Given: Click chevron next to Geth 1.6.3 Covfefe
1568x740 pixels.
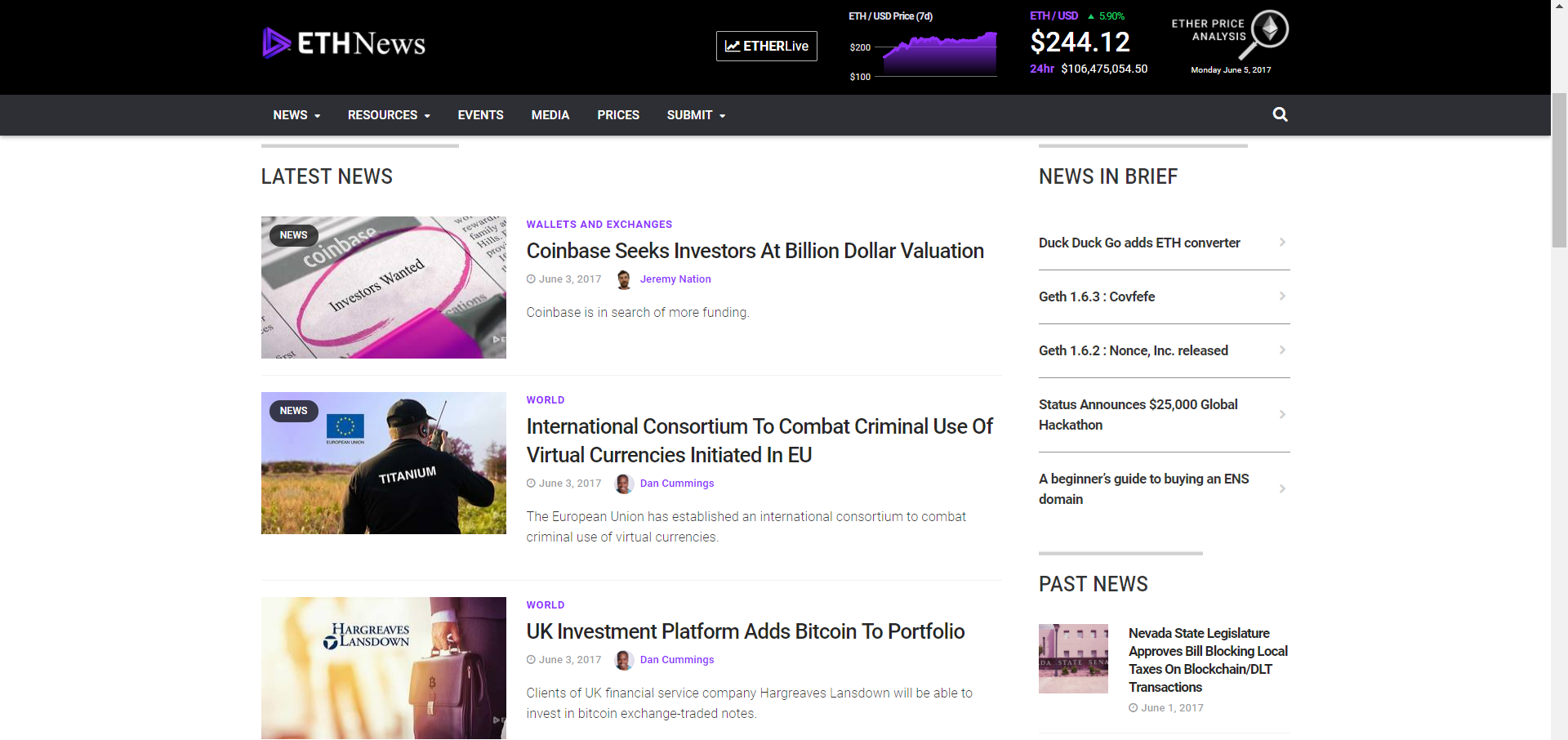Looking at the screenshot, I should [1282, 296].
